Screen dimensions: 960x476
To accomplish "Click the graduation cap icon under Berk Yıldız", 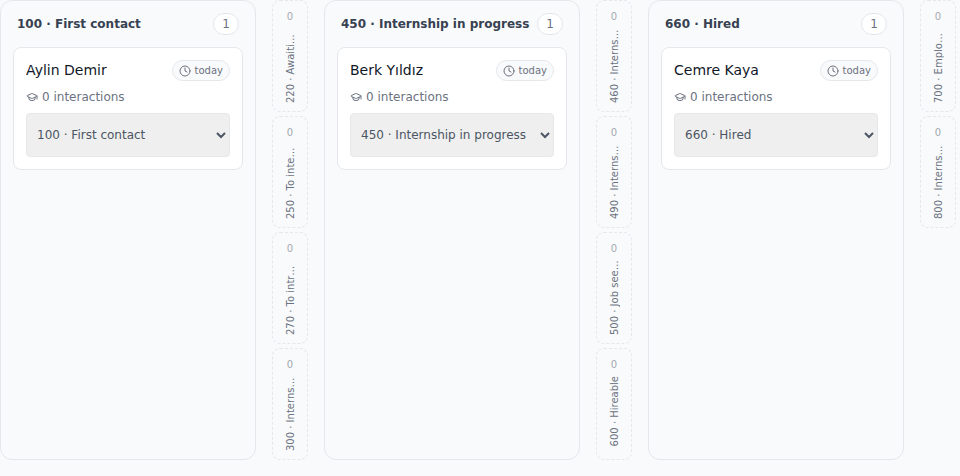I will click(x=356, y=97).
